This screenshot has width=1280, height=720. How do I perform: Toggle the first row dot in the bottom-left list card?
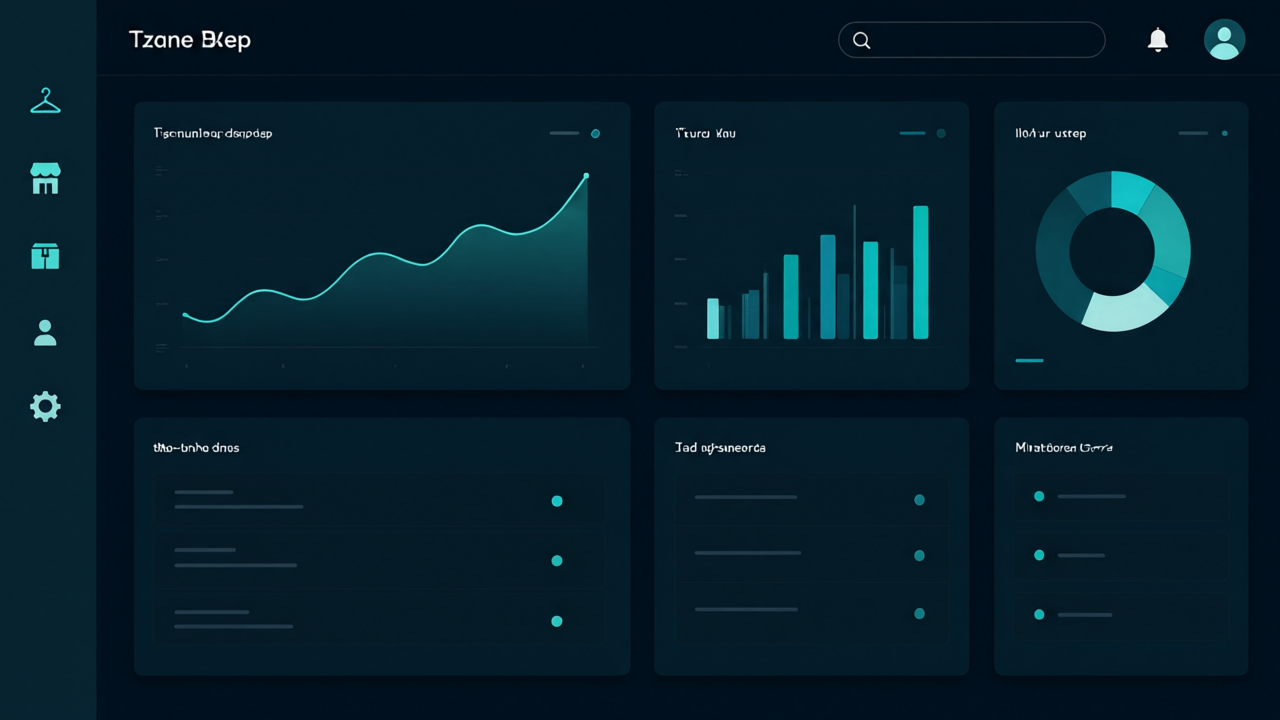tap(557, 501)
